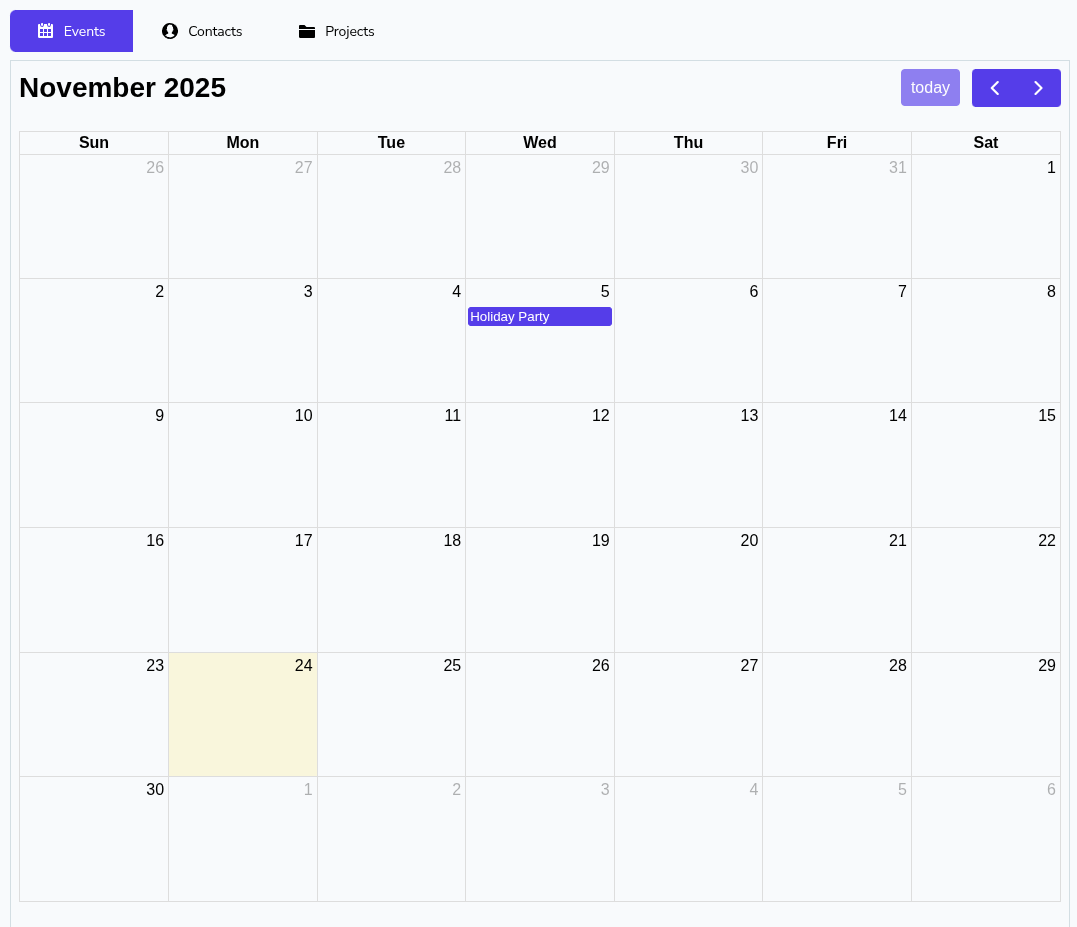Click day cell for November 1

tap(985, 216)
